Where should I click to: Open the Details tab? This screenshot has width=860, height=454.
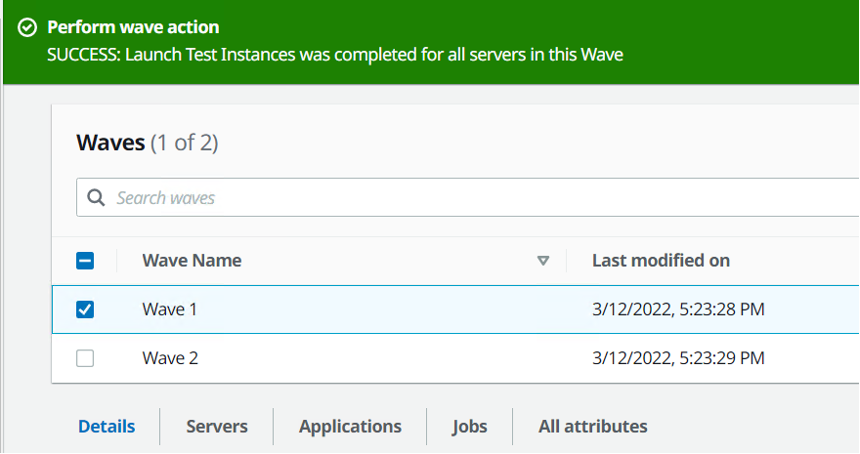tap(106, 426)
